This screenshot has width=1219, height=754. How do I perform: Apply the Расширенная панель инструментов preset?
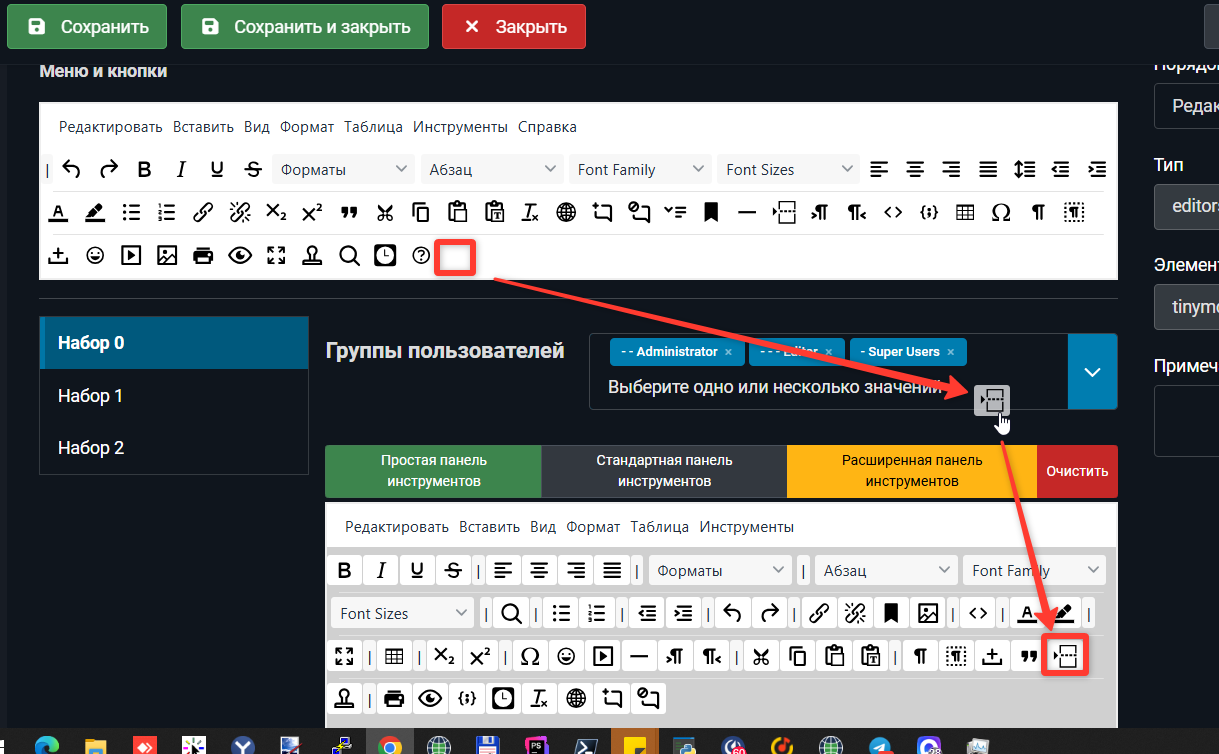tap(912, 471)
